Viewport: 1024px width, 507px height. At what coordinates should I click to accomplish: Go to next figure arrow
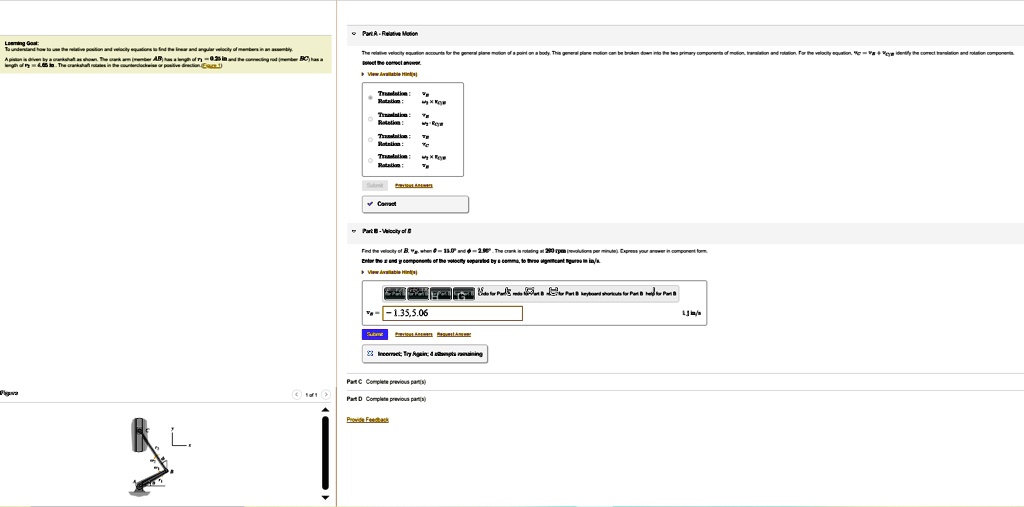click(325, 395)
